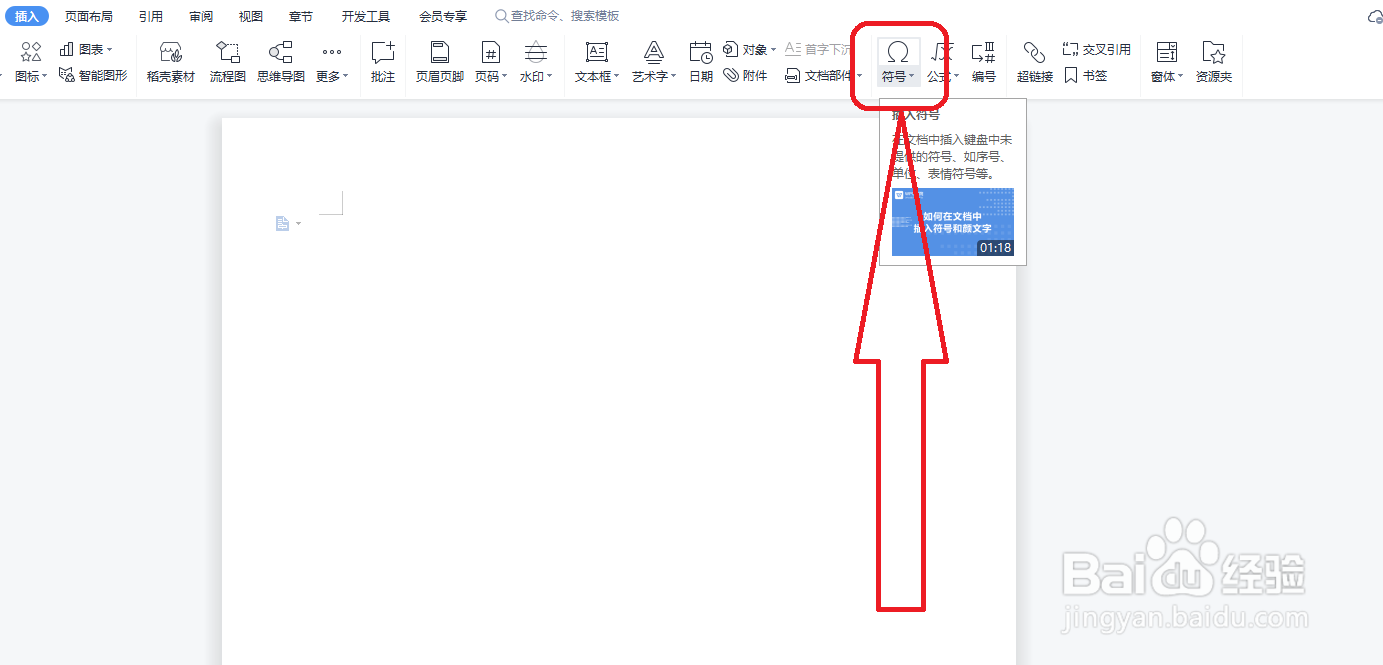Expand the 艺术字 dropdown arrow
This screenshot has height=665, width=1383.
click(x=674, y=76)
